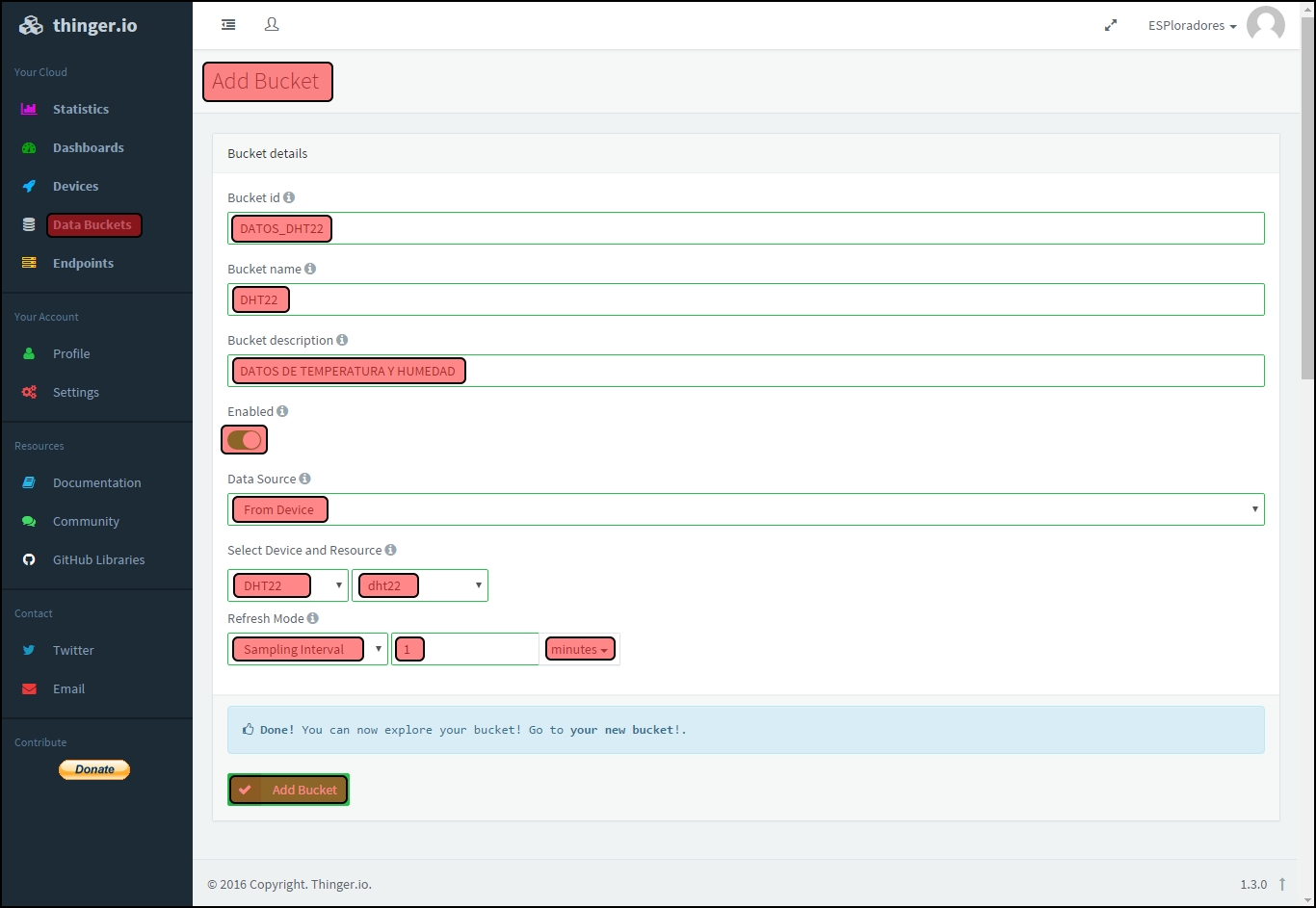Click the sampling interval value field
The width and height of the screenshot is (1316, 908).
click(464, 649)
